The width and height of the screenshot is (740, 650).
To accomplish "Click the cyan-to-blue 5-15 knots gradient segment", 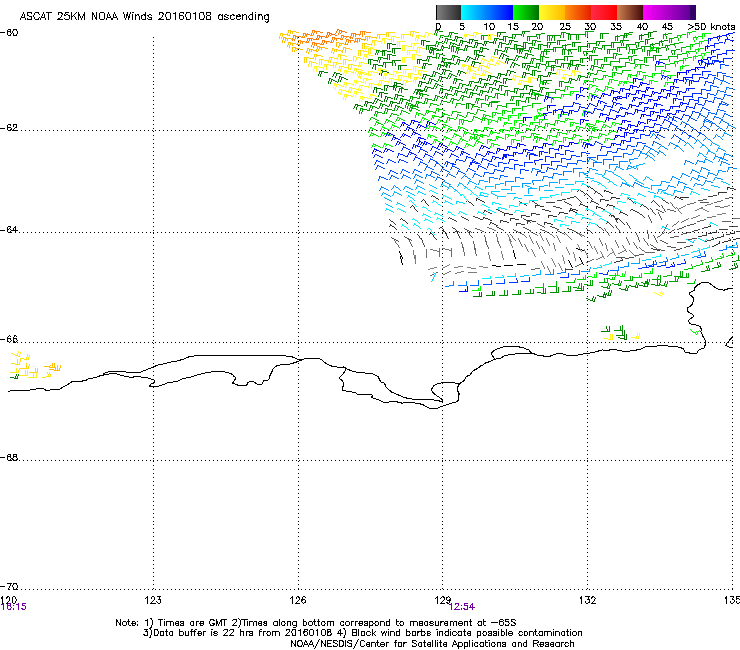I will 487,12.
